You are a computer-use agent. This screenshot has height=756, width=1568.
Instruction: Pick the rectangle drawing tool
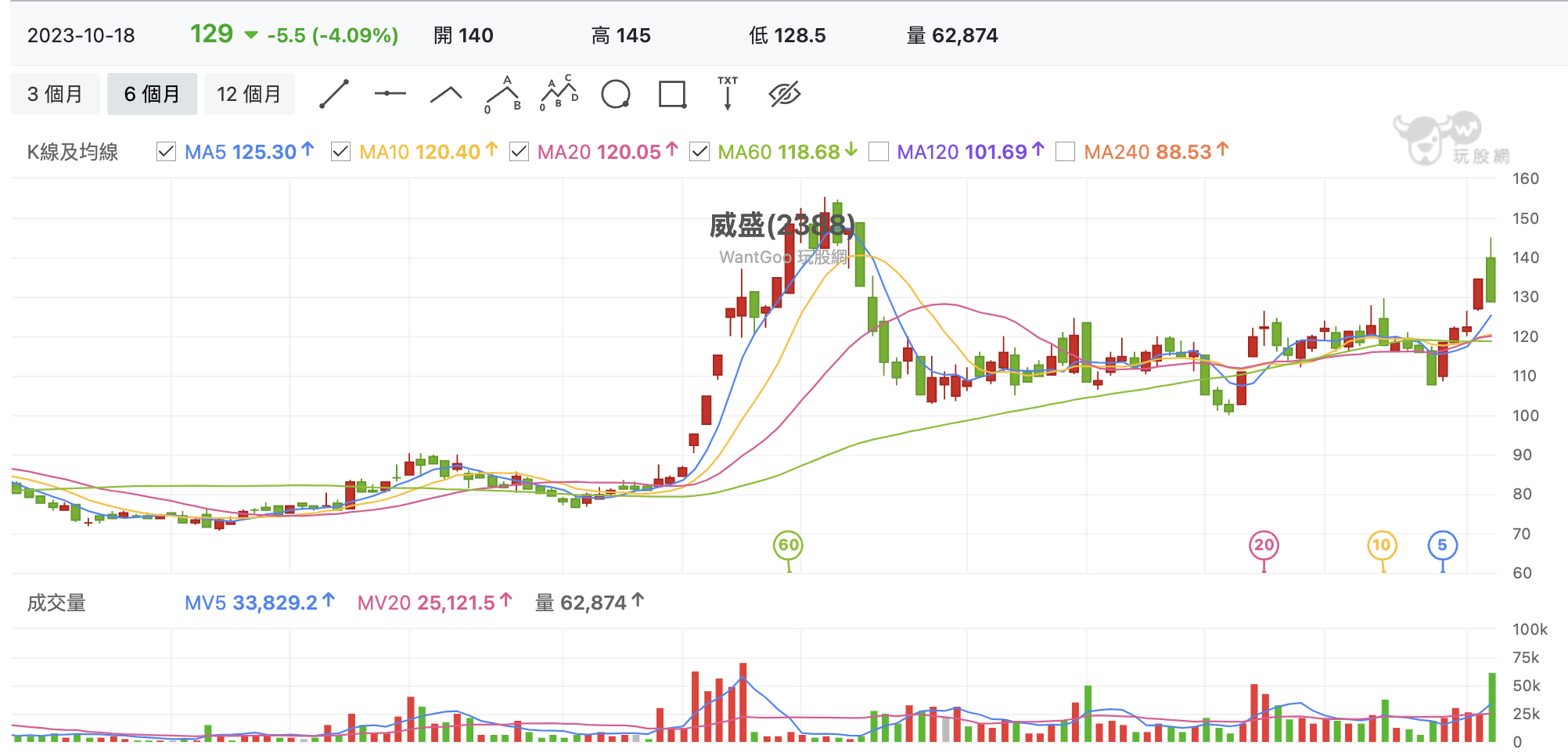tap(672, 94)
